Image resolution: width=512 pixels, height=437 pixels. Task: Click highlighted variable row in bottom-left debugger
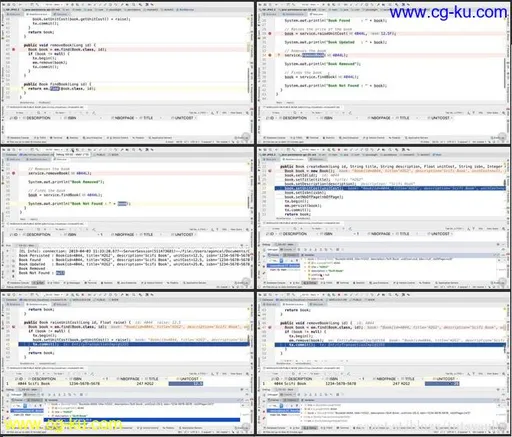(x=142, y=420)
